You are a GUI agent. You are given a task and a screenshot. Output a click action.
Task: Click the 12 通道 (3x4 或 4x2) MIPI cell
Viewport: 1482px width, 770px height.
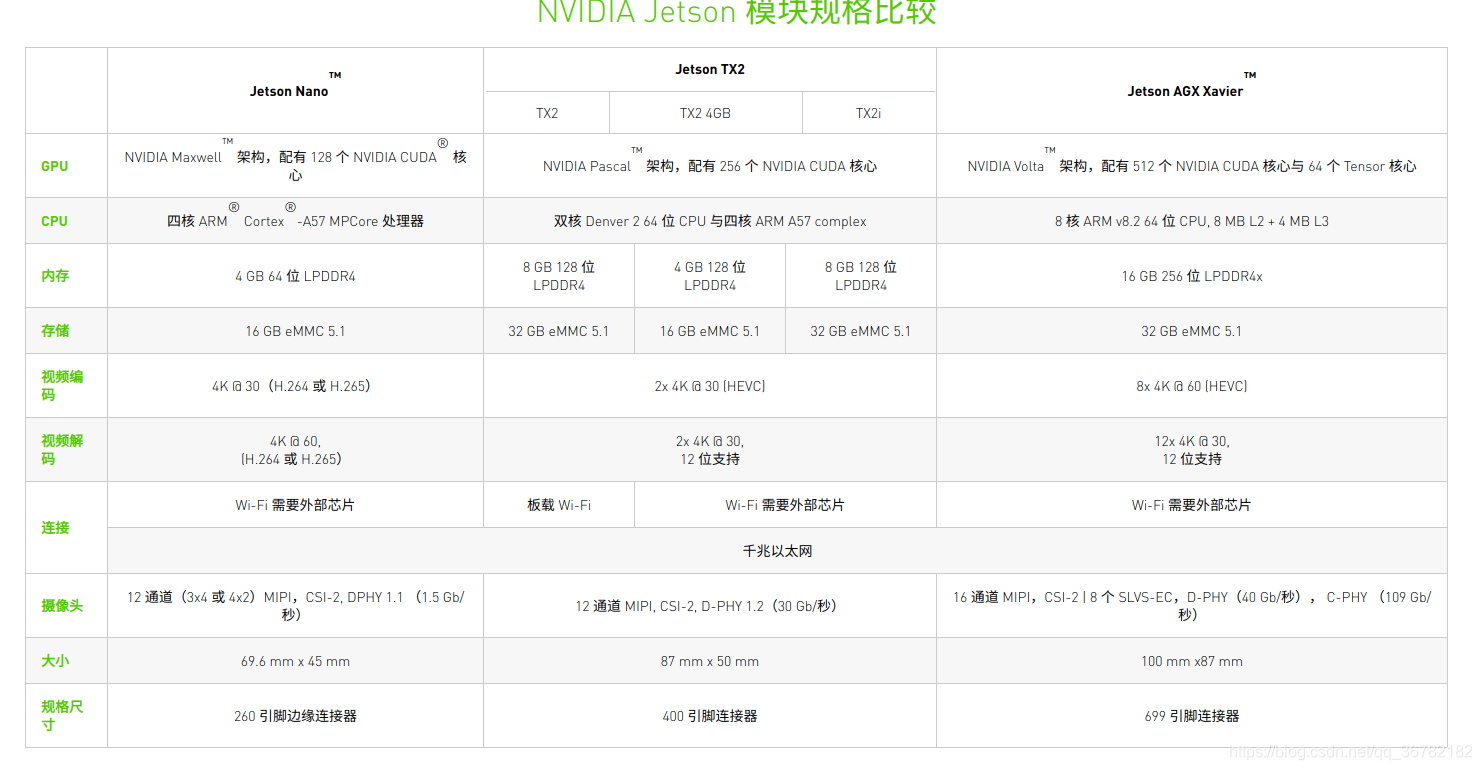click(x=295, y=606)
